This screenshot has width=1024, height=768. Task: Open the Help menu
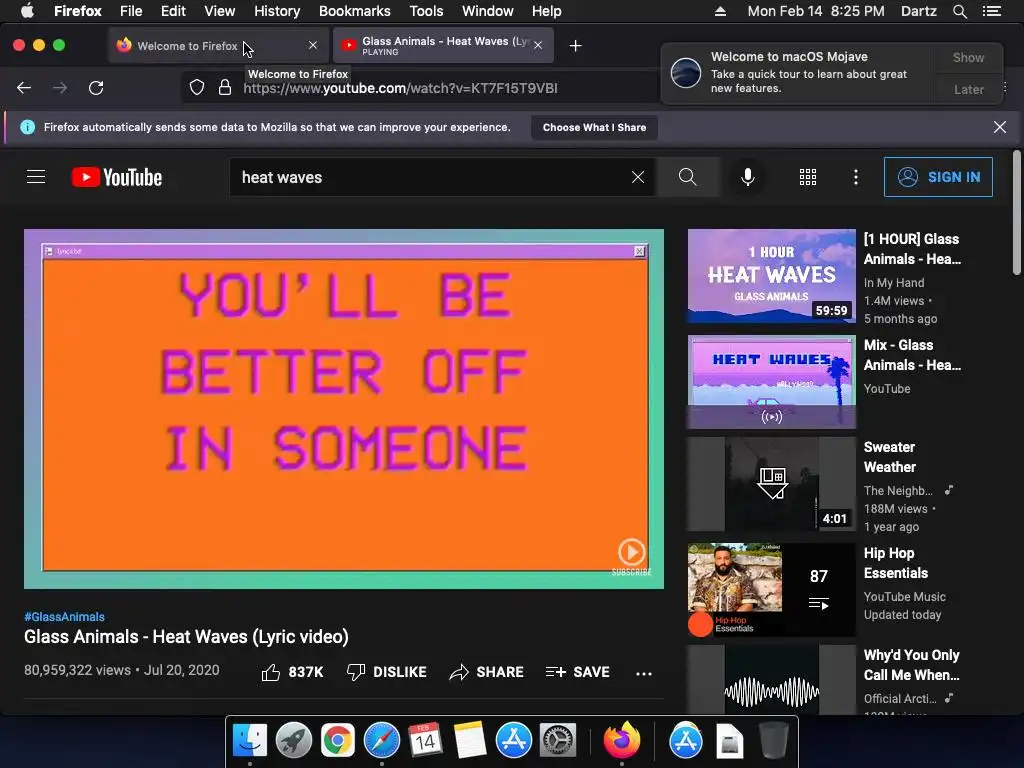(546, 11)
